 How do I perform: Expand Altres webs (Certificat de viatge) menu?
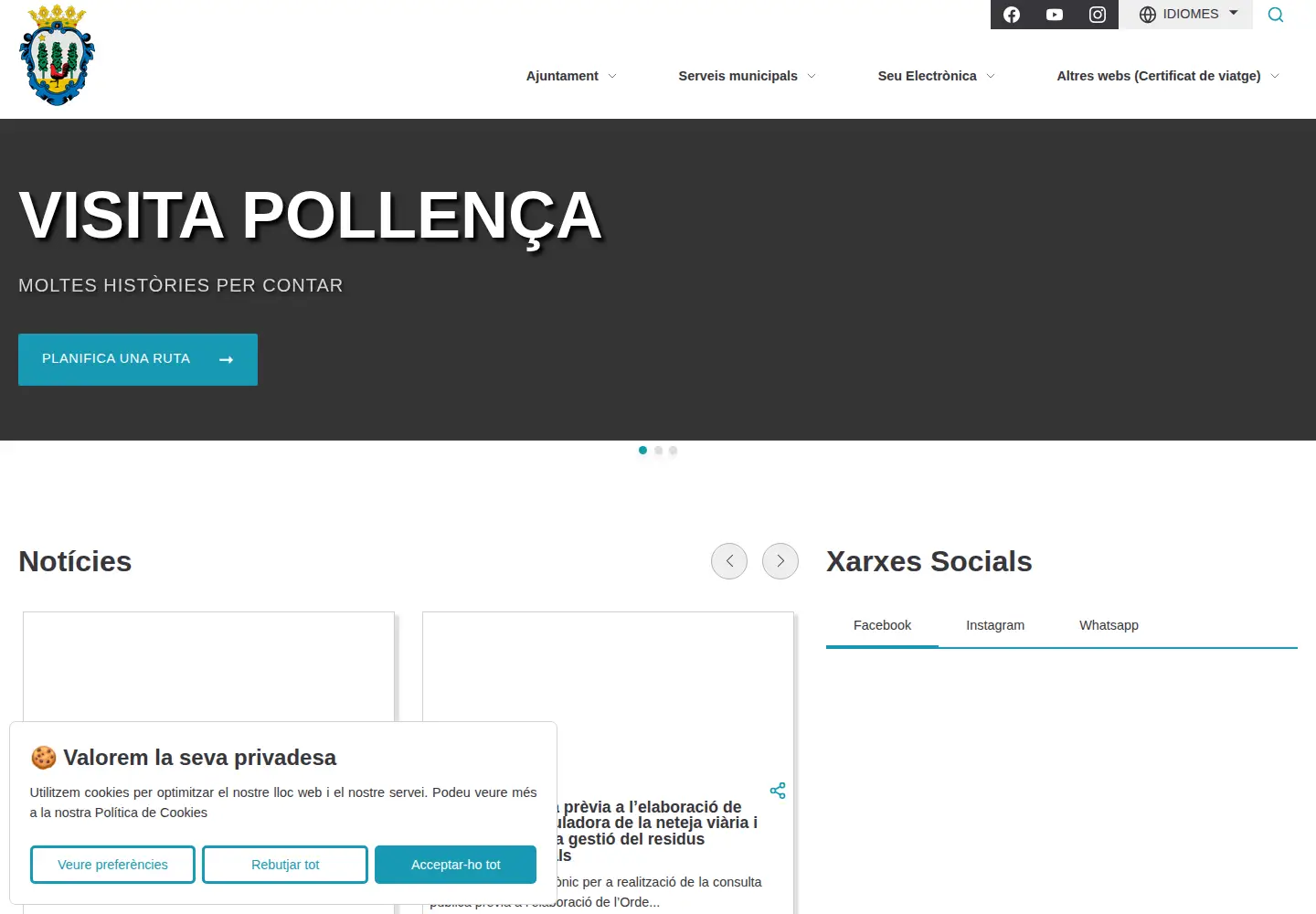pyautogui.click(x=1168, y=76)
